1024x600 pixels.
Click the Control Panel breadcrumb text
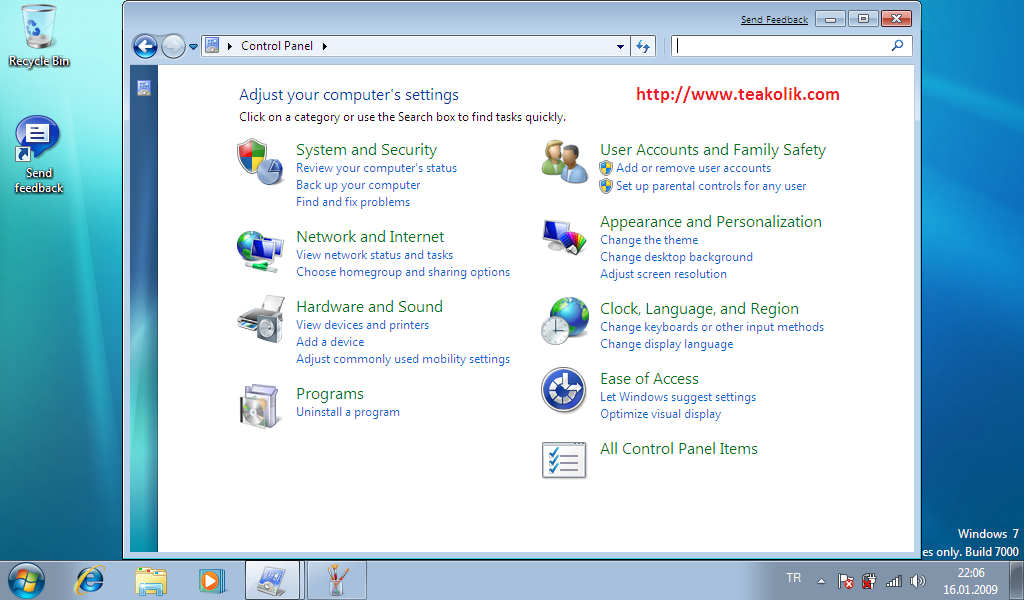(x=277, y=46)
